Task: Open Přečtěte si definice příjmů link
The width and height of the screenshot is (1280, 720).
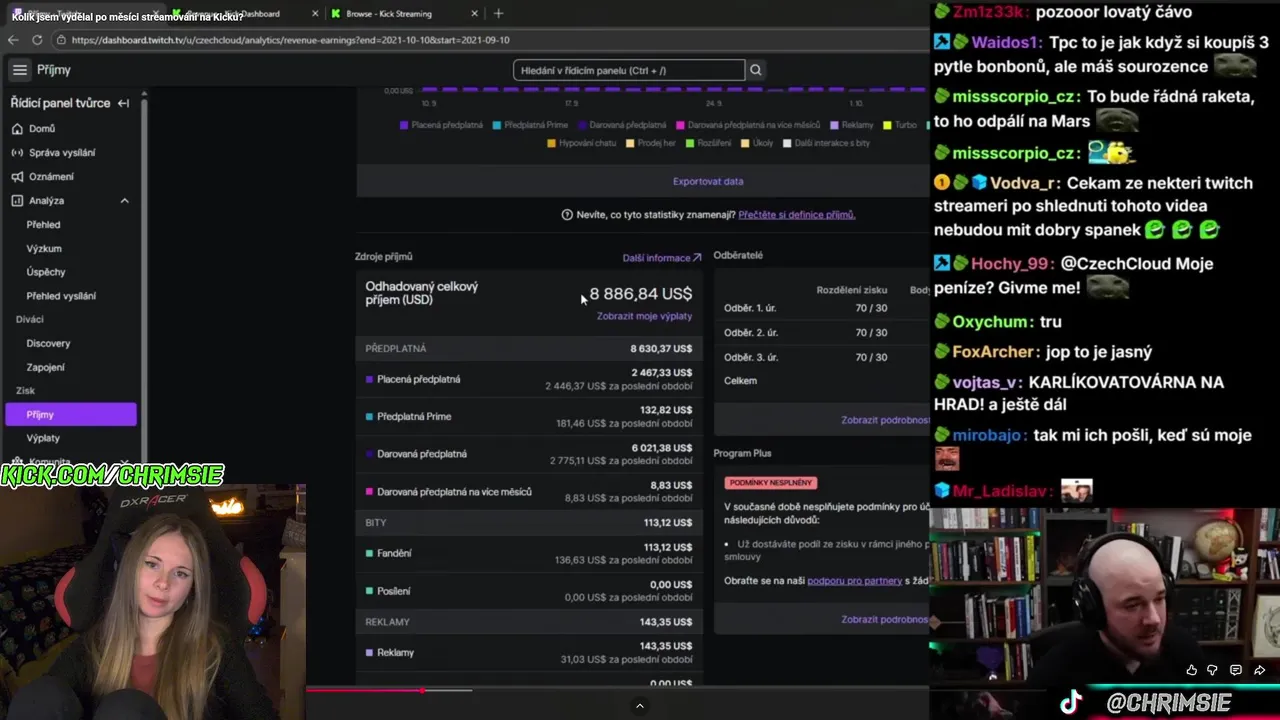Action: point(797,215)
